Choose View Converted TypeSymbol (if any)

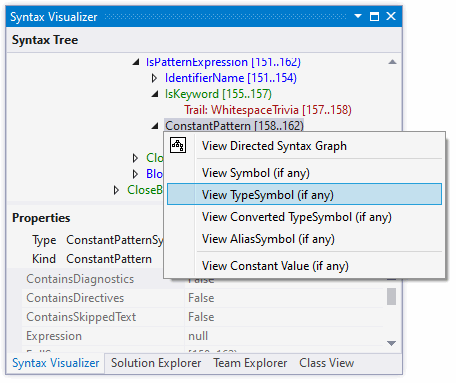(304, 217)
